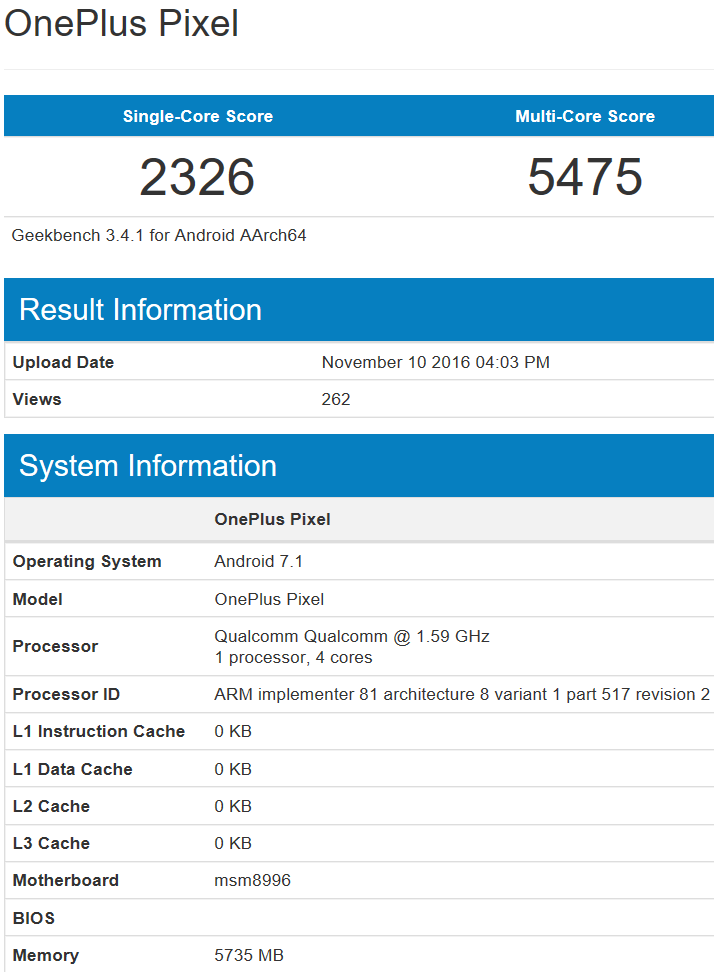Image resolution: width=714 pixels, height=972 pixels.
Task: Click the Motherboard value msm8996
Action: (252, 880)
